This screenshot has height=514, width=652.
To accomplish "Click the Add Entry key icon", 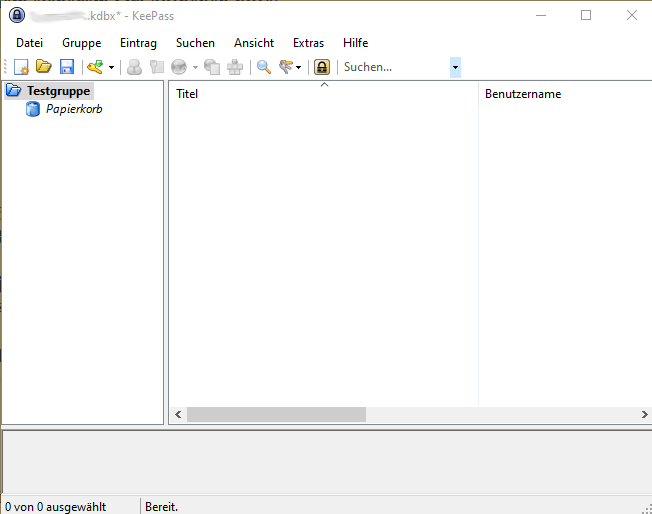I will point(95,67).
